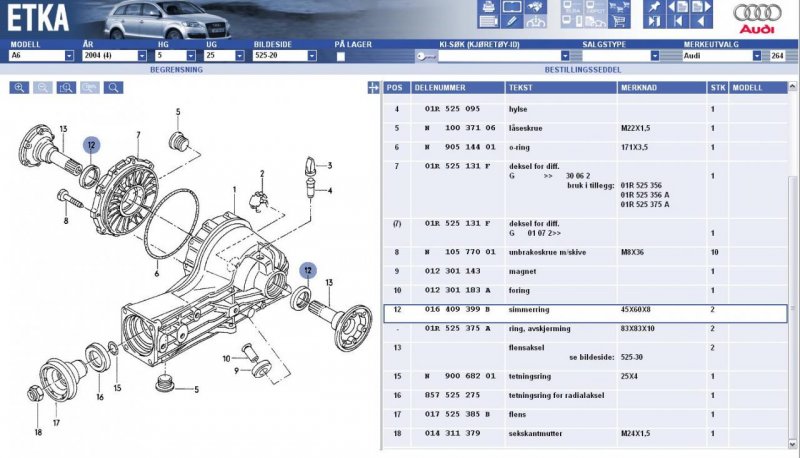
Task: Click the Delenummer column header
Action: click(444, 88)
